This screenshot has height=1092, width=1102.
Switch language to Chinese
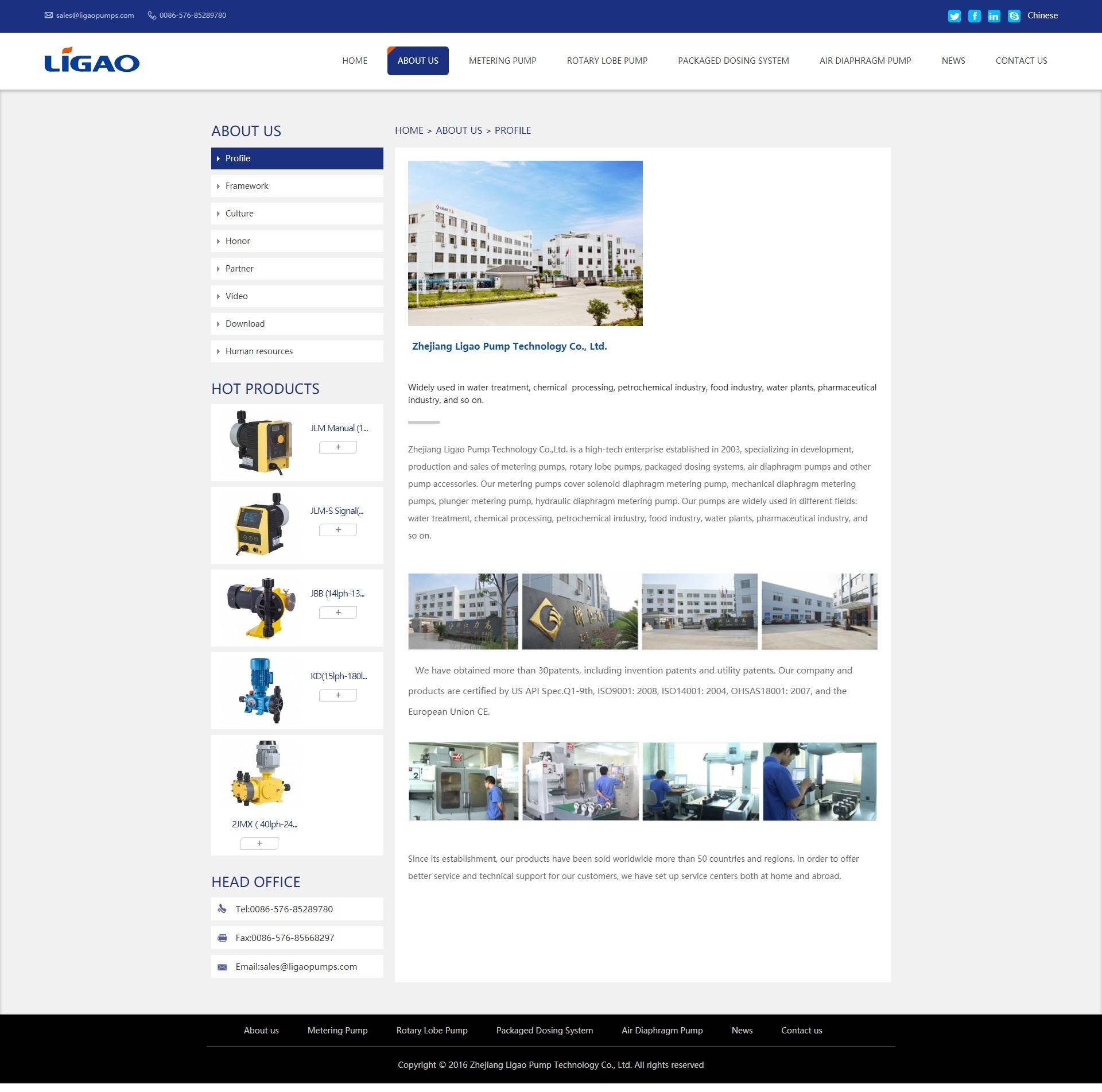click(x=1042, y=16)
